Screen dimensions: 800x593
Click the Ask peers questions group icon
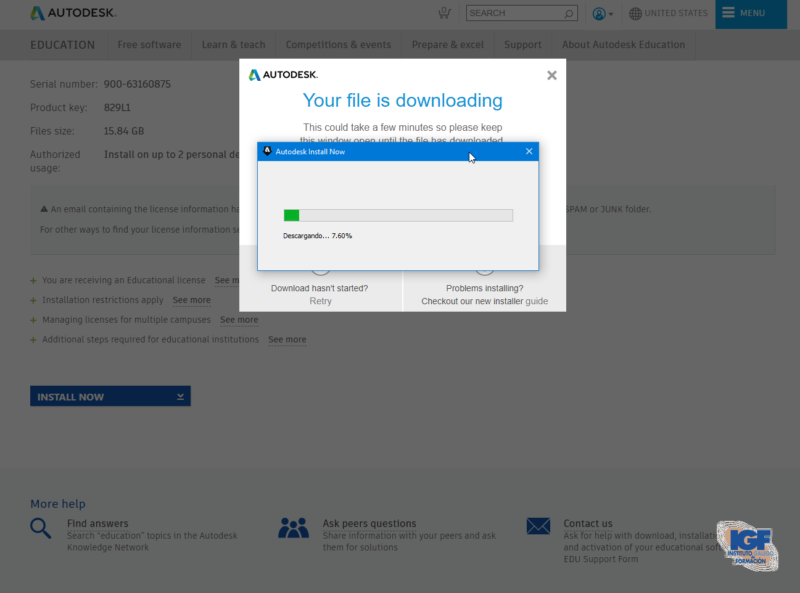pyautogui.click(x=294, y=528)
